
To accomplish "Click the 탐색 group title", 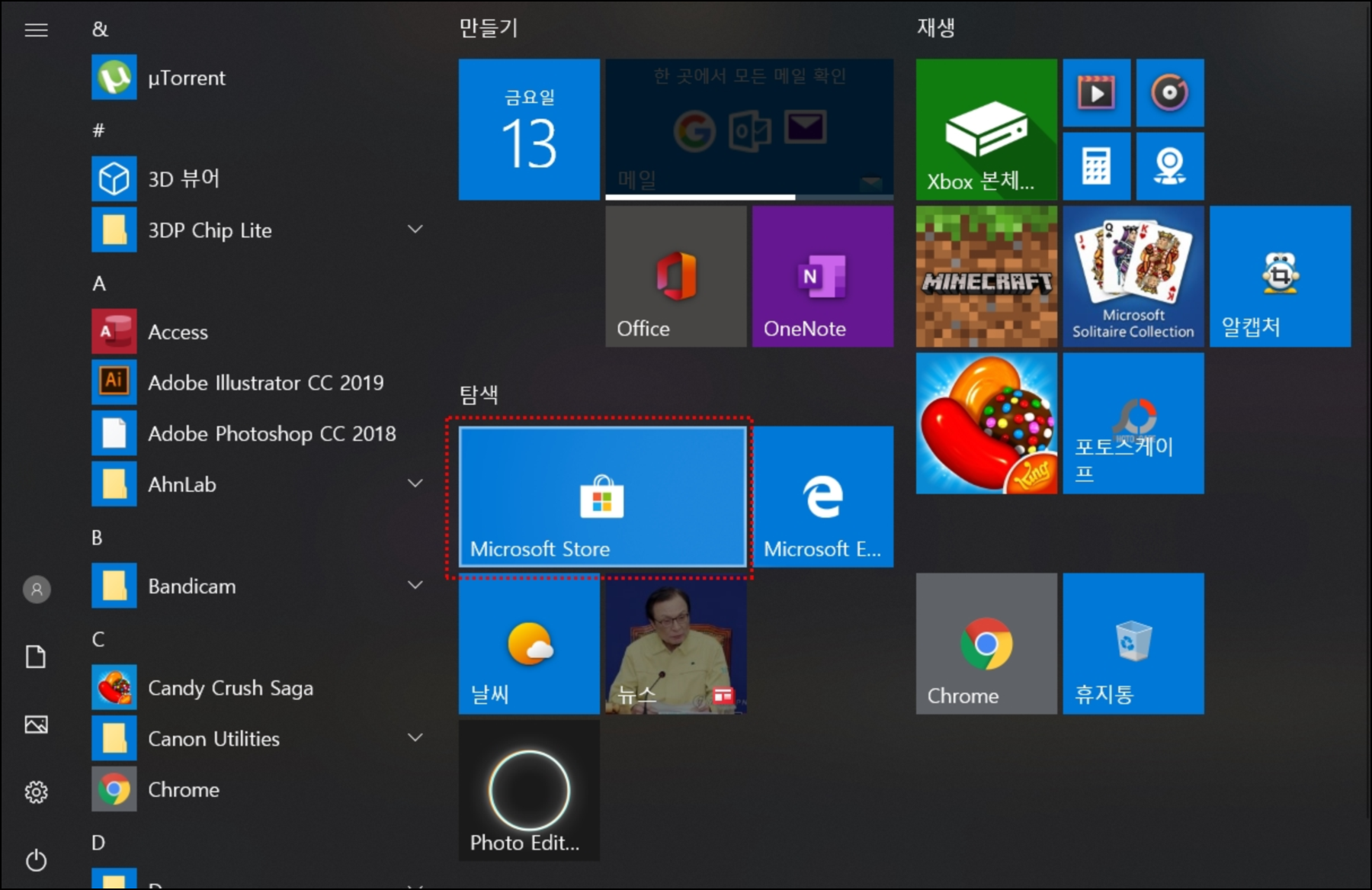I will pos(479,394).
